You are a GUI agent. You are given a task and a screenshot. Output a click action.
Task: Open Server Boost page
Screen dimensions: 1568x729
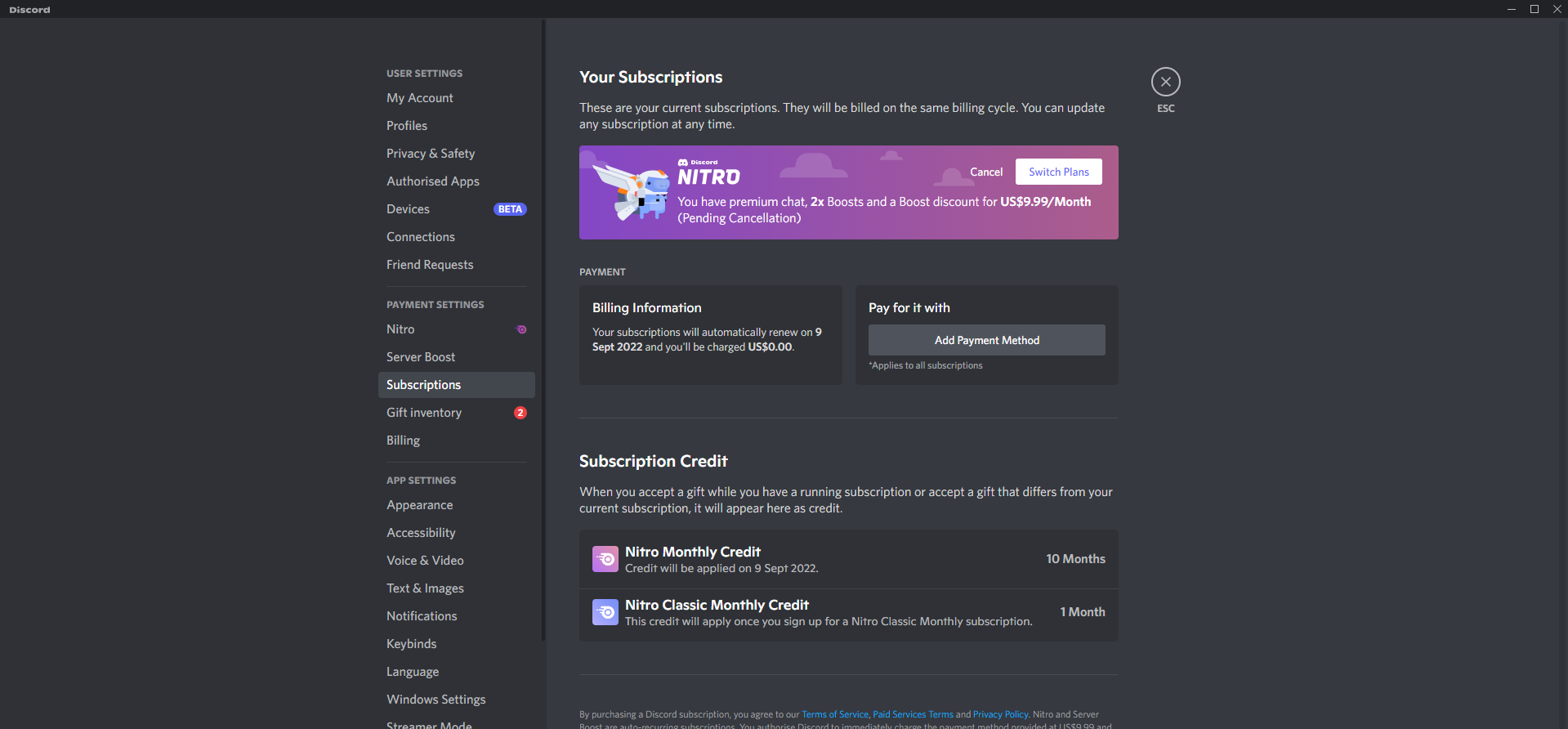[456, 357]
